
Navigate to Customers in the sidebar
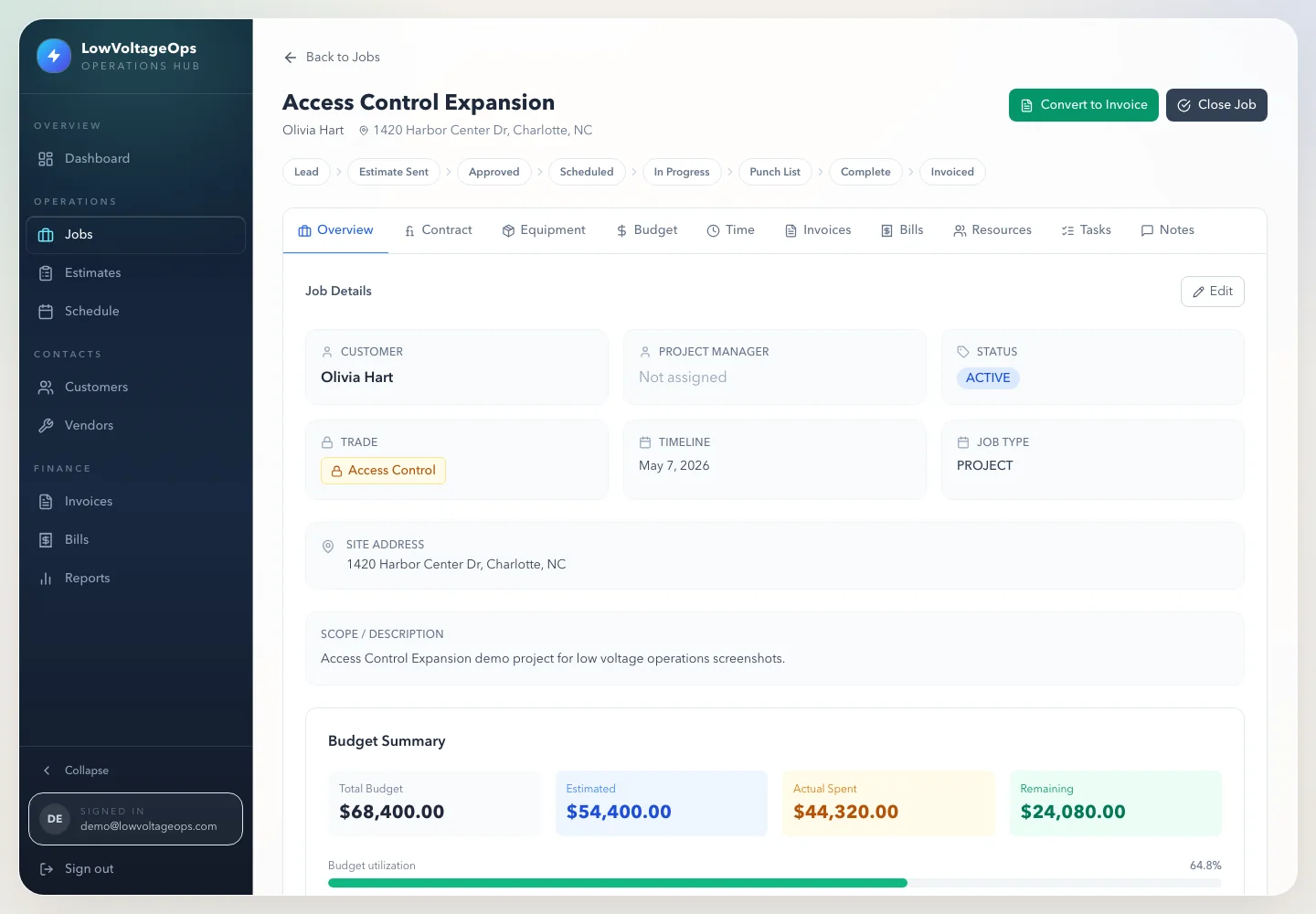pyautogui.click(x=135, y=387)
